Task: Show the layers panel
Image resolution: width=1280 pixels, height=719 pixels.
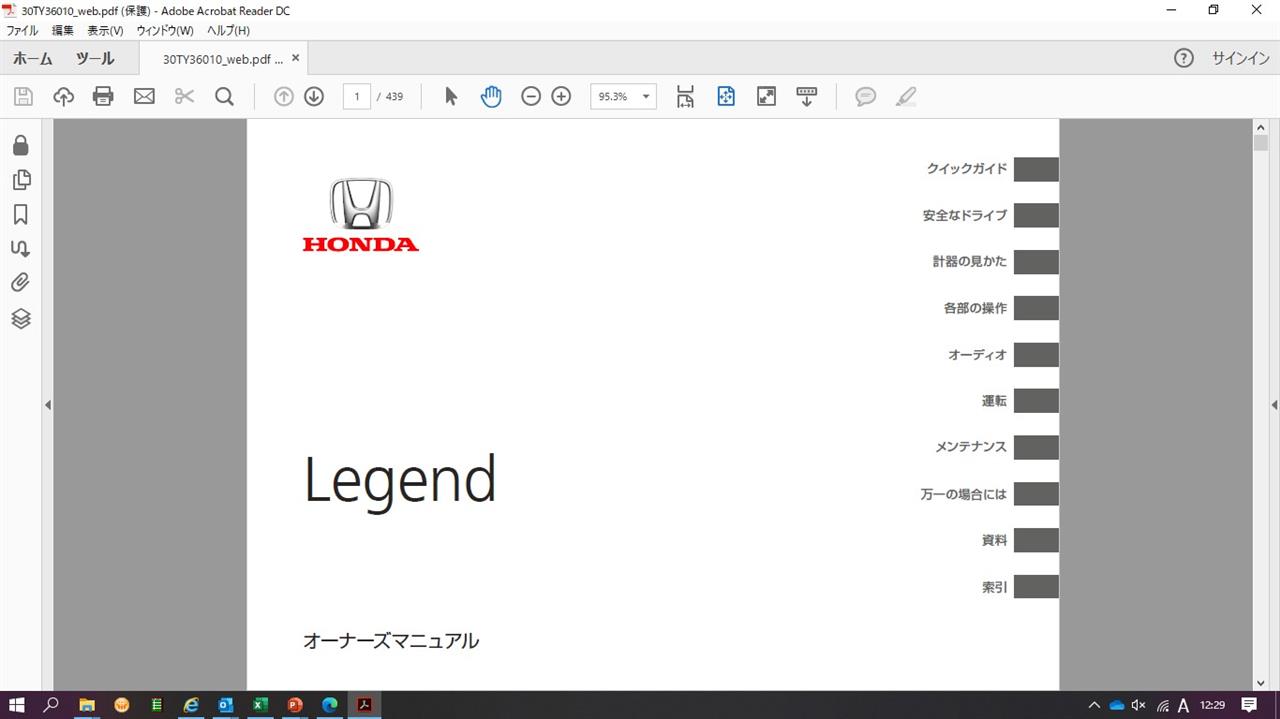Action: (x=20, y=319)
